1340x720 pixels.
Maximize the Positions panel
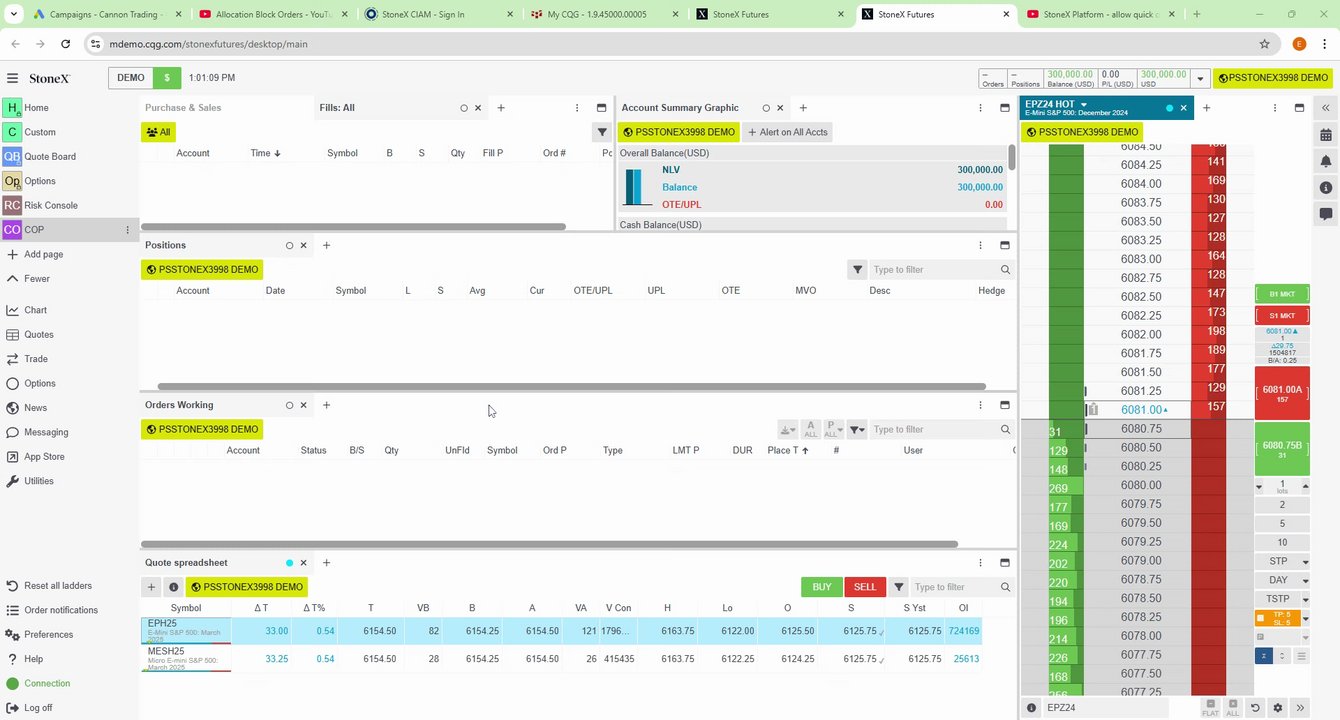click(x=1005, y=245)
